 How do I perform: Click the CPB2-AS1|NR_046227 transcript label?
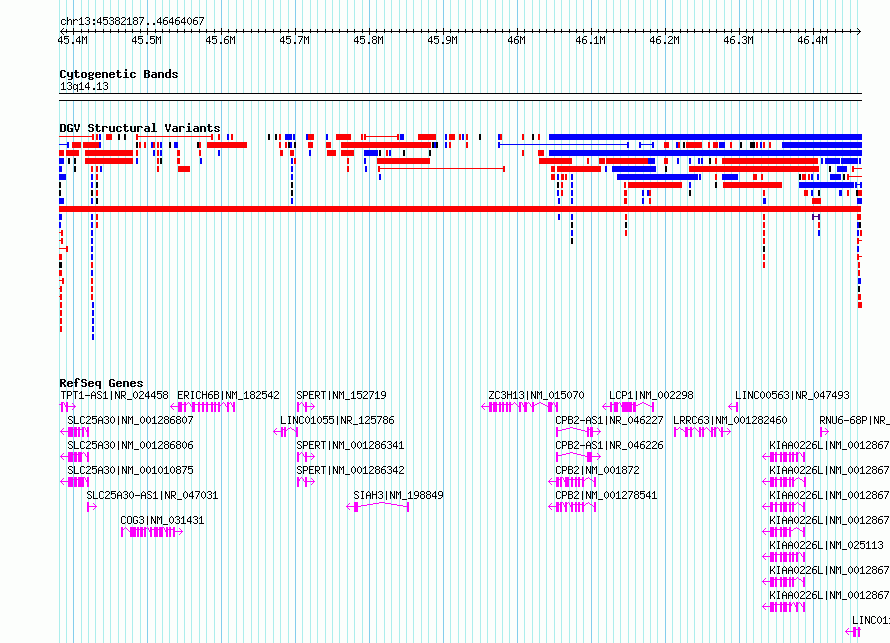609,421
